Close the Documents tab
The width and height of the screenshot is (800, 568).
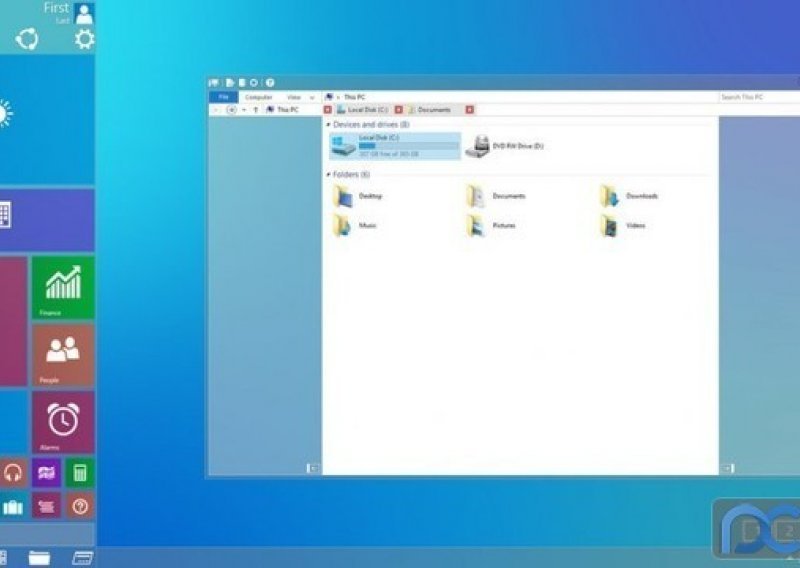click(x=469, y=110)
